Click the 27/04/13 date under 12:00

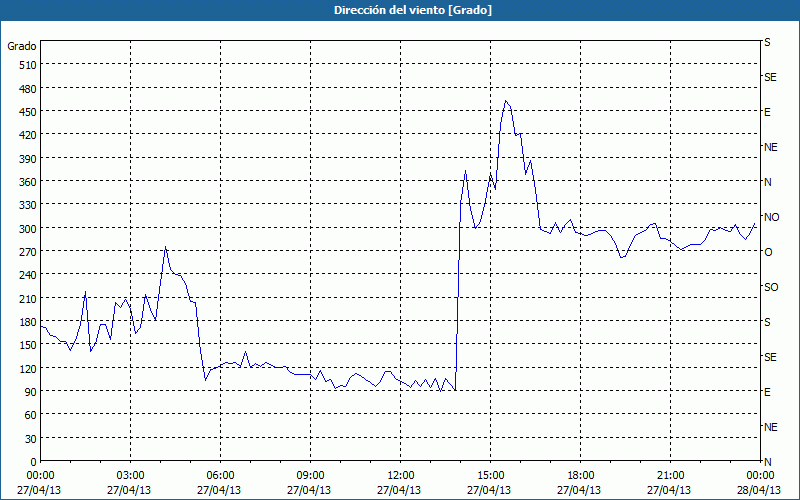[x=399, y=490]
